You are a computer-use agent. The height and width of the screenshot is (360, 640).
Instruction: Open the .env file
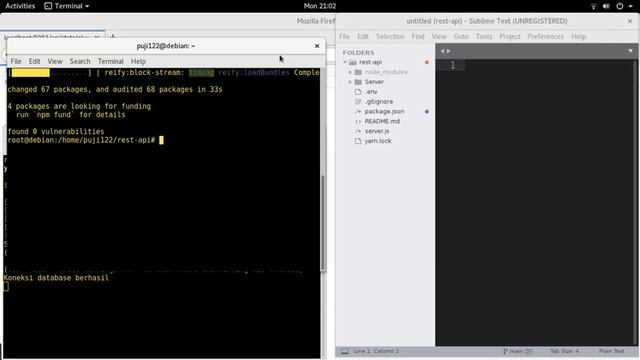tap(371, 92)
